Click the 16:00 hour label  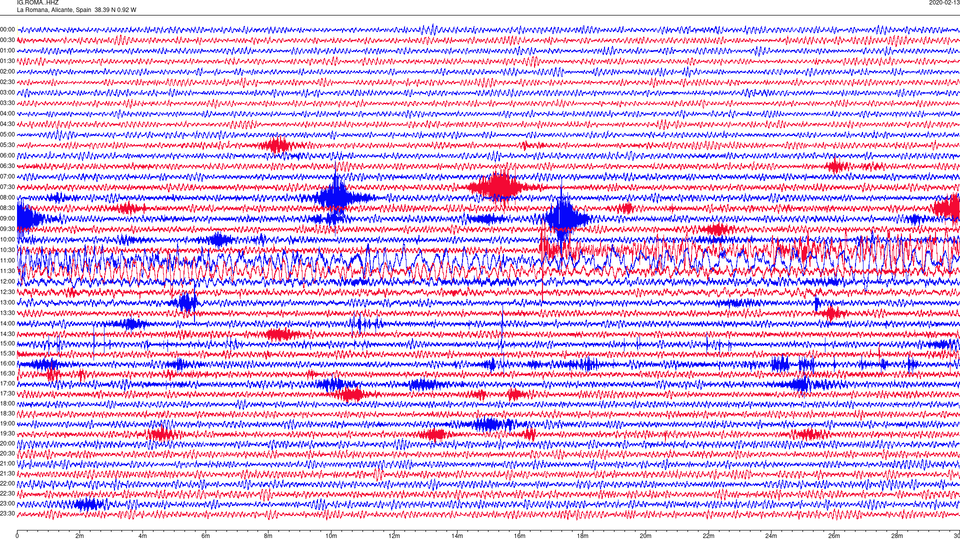pos(7,364)
